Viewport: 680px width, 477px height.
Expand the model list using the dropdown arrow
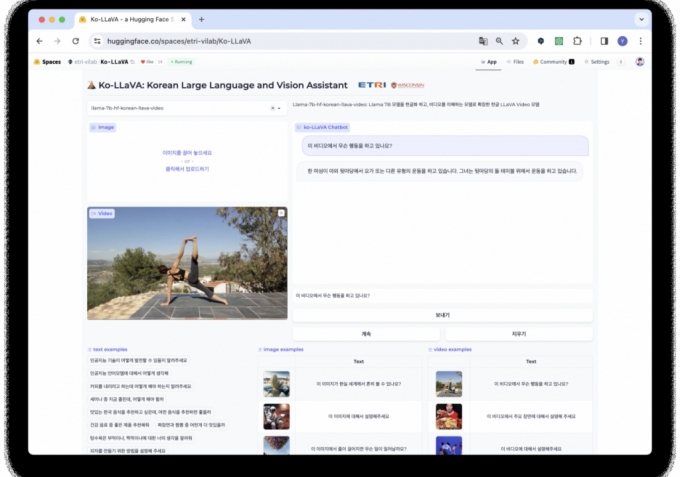coord(280,108)
